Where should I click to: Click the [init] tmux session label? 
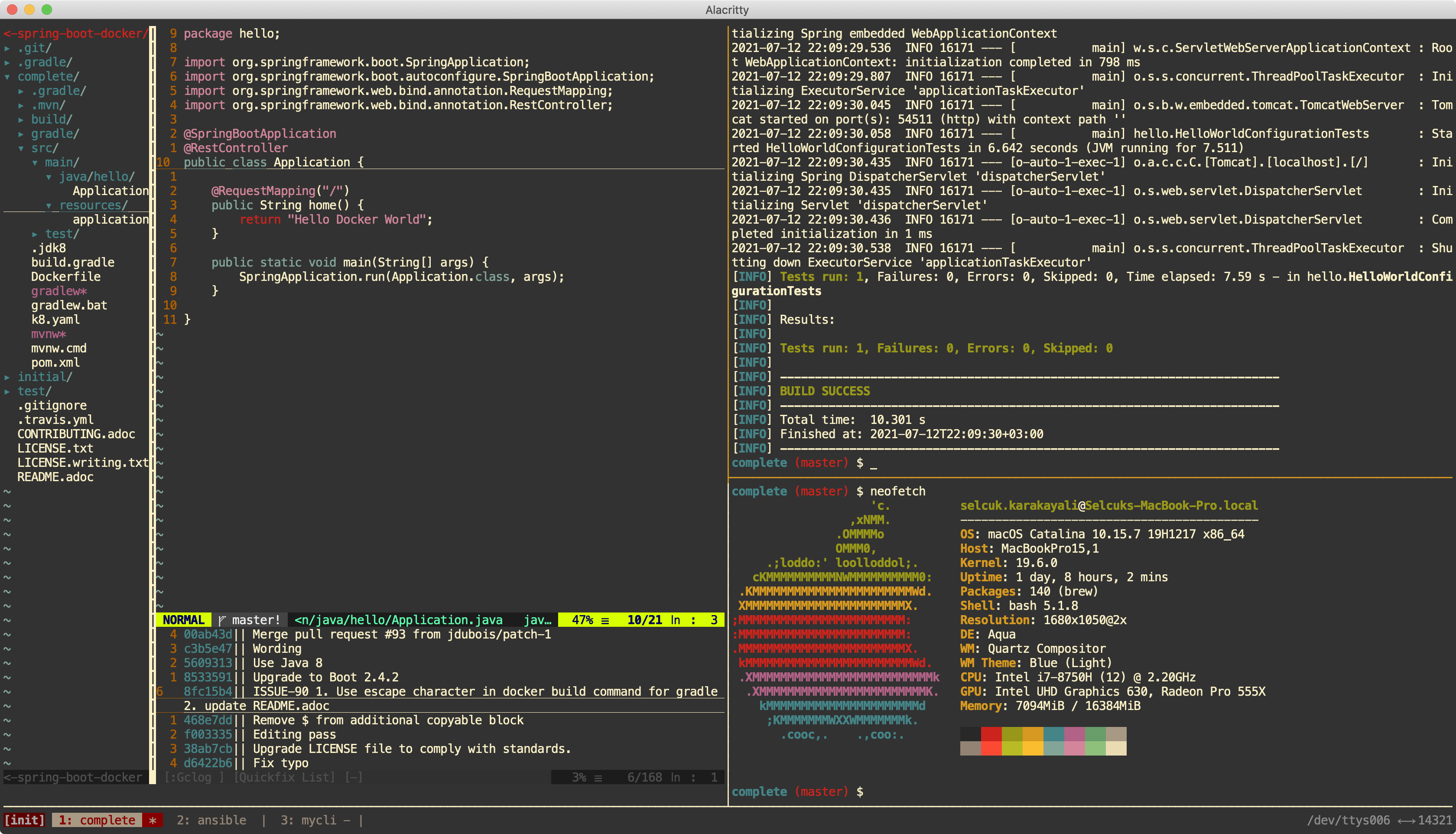click(x=24, y=820)
